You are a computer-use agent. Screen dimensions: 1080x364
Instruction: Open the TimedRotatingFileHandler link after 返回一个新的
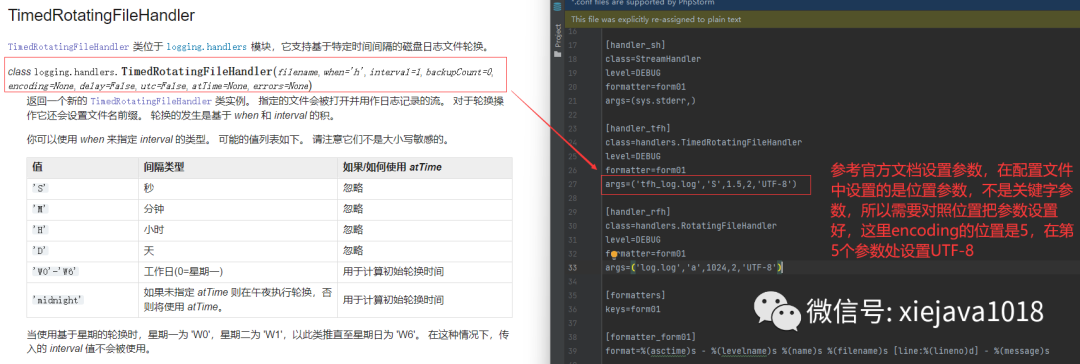click(x=151, y=101)
